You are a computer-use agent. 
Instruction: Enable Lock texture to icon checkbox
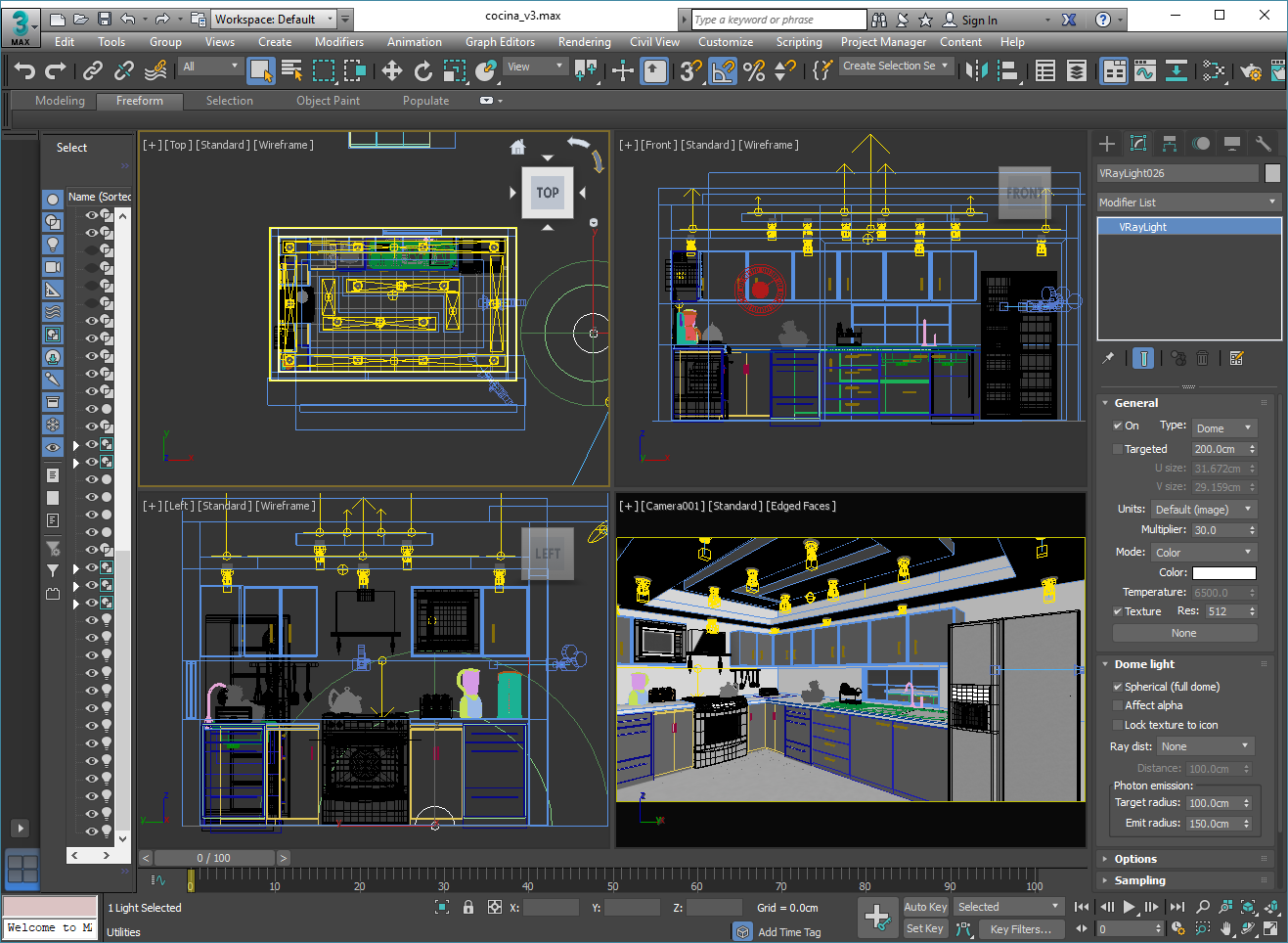pyautogui.click(x=1118, y=725)
